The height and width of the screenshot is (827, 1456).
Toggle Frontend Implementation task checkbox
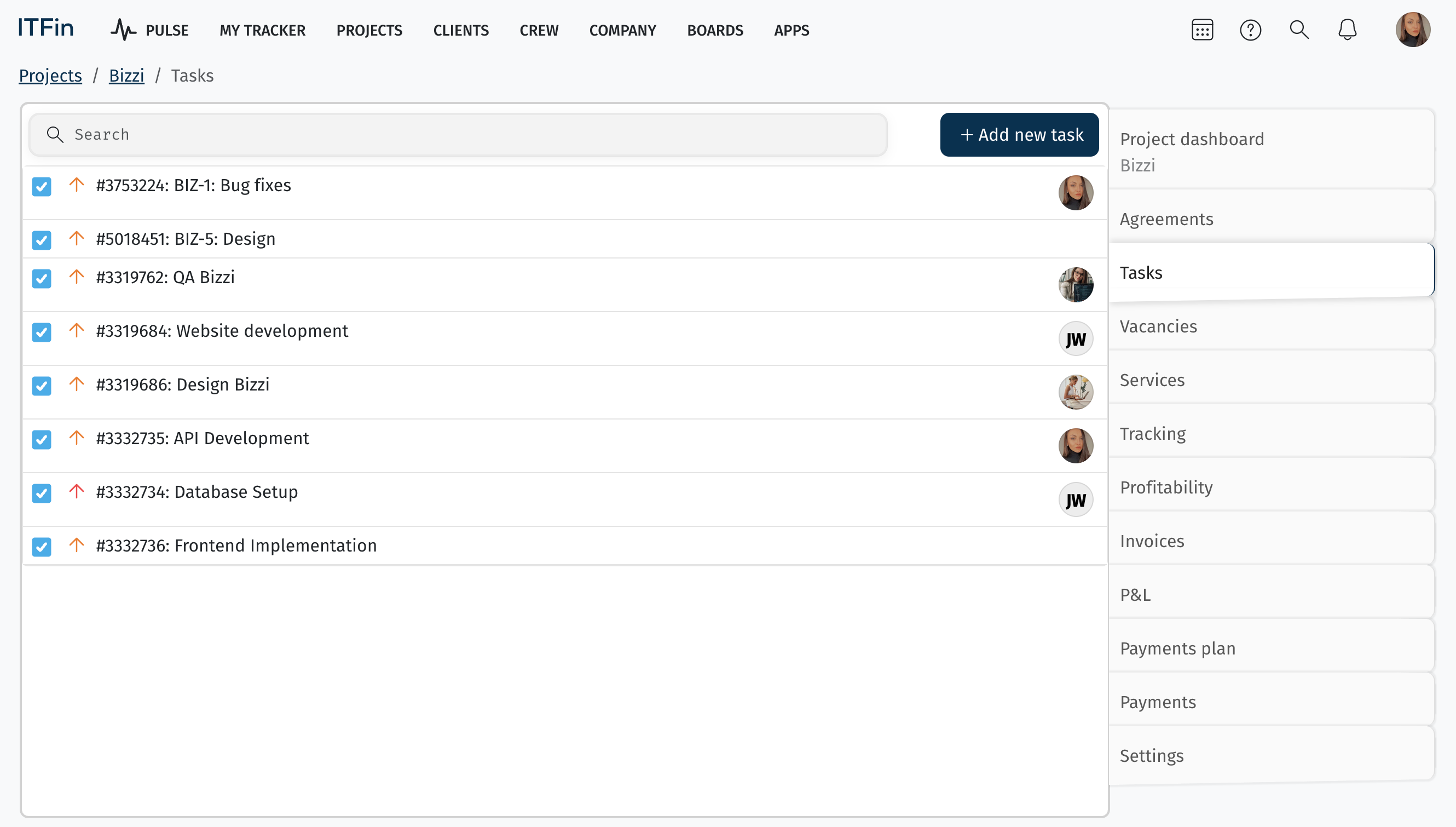(42, 547)
